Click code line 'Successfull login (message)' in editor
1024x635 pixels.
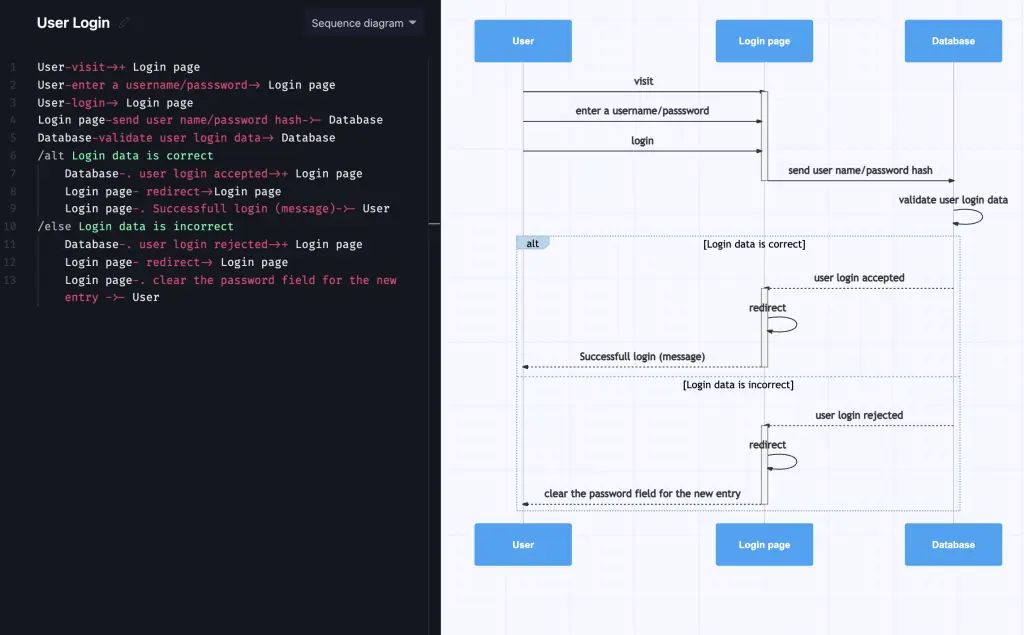(227, 208)
